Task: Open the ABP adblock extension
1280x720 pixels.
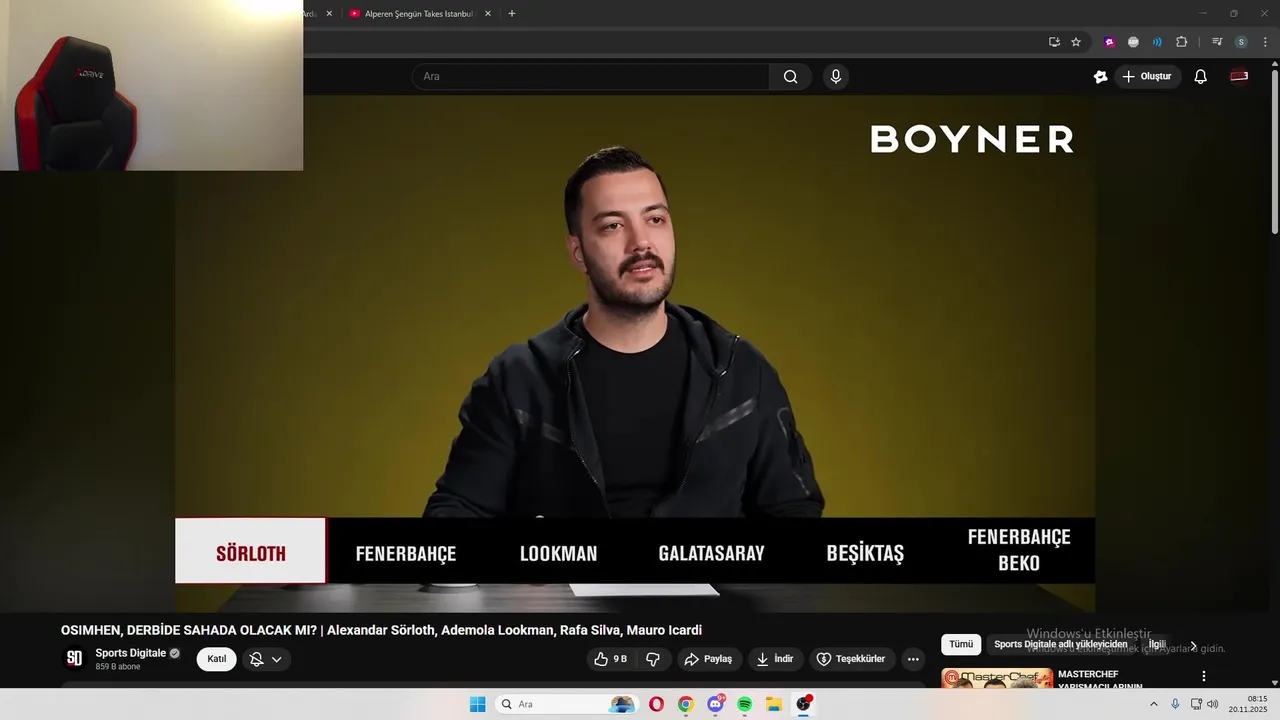Action: [1133, 42]
